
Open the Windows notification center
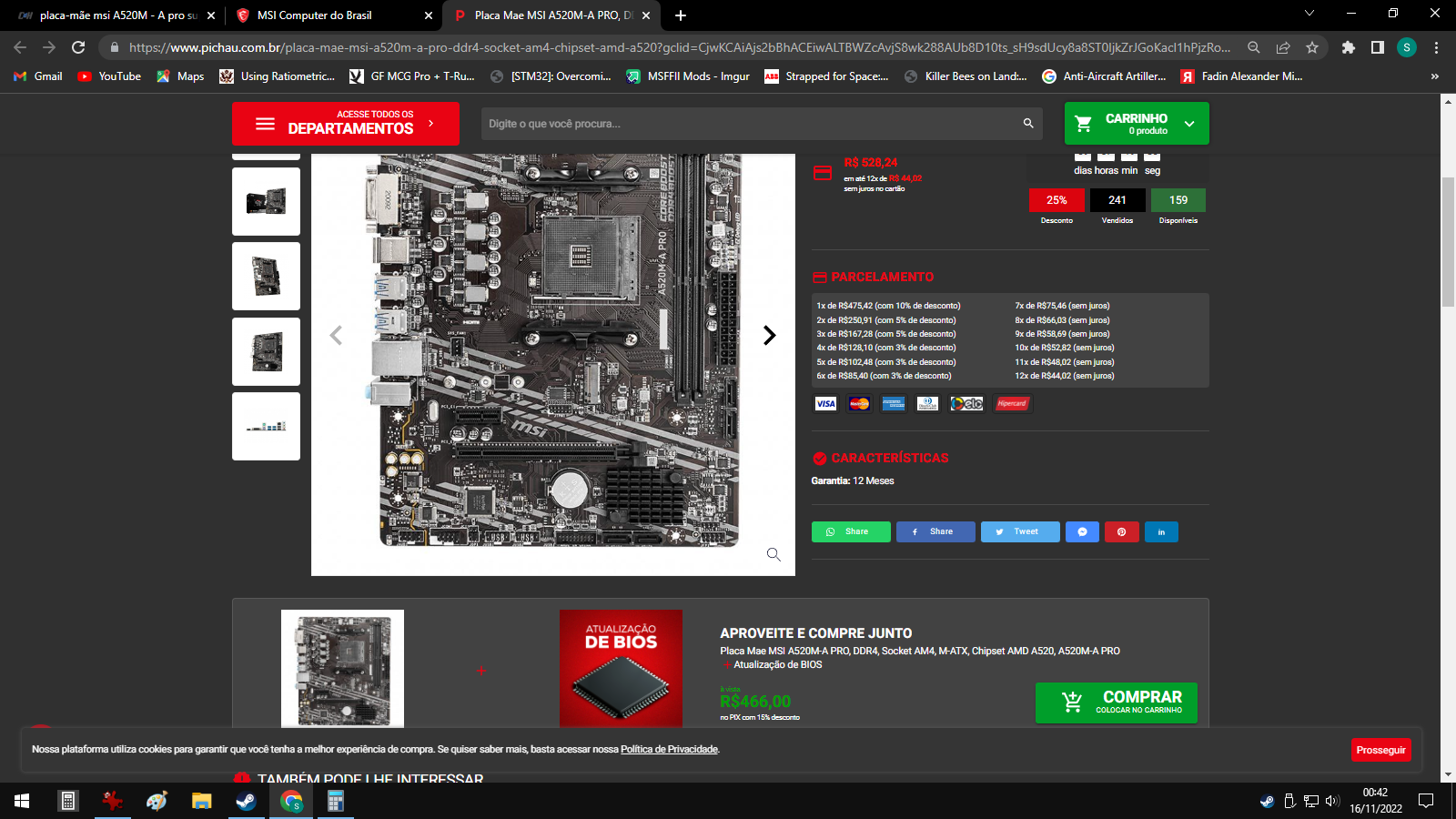[1426, 801]
